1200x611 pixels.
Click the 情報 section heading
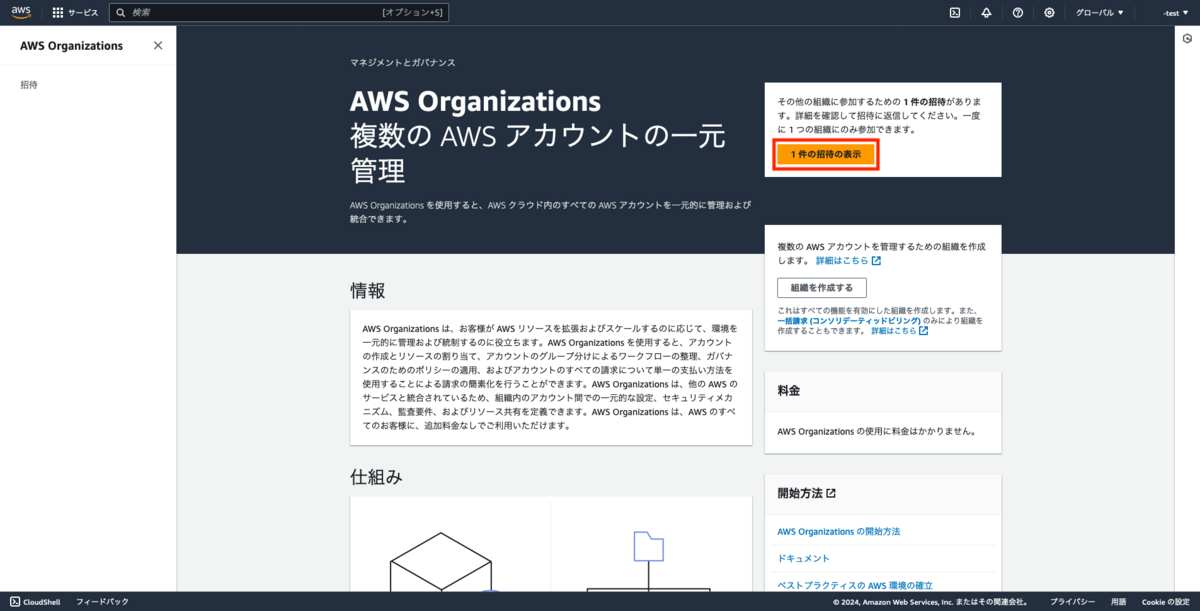click(x=367, y=291)
